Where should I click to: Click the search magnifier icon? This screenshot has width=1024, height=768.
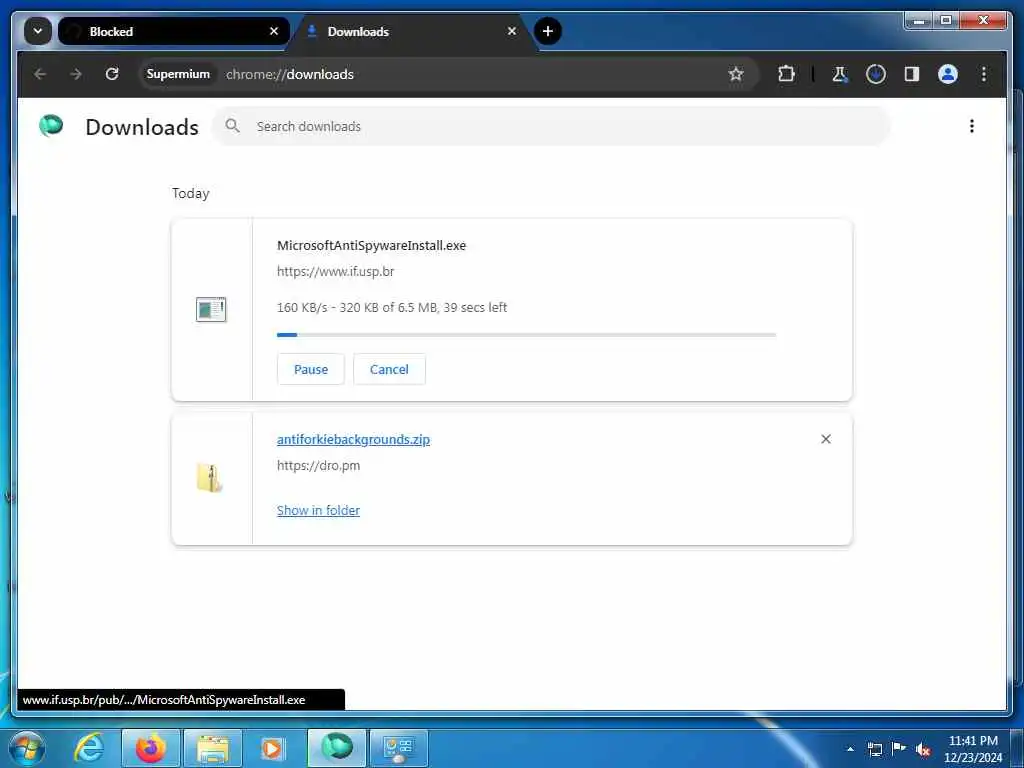[232, 126]
